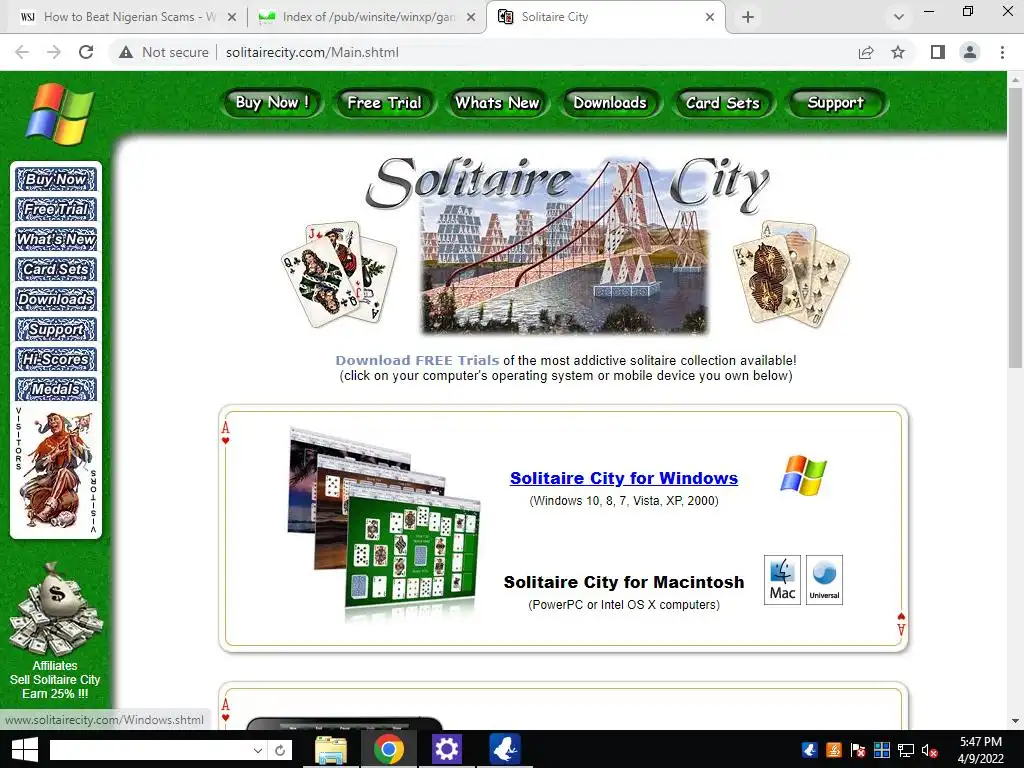Close the Nigerian Scams tab
1024x768 pixels.
[x=232, y=17]
